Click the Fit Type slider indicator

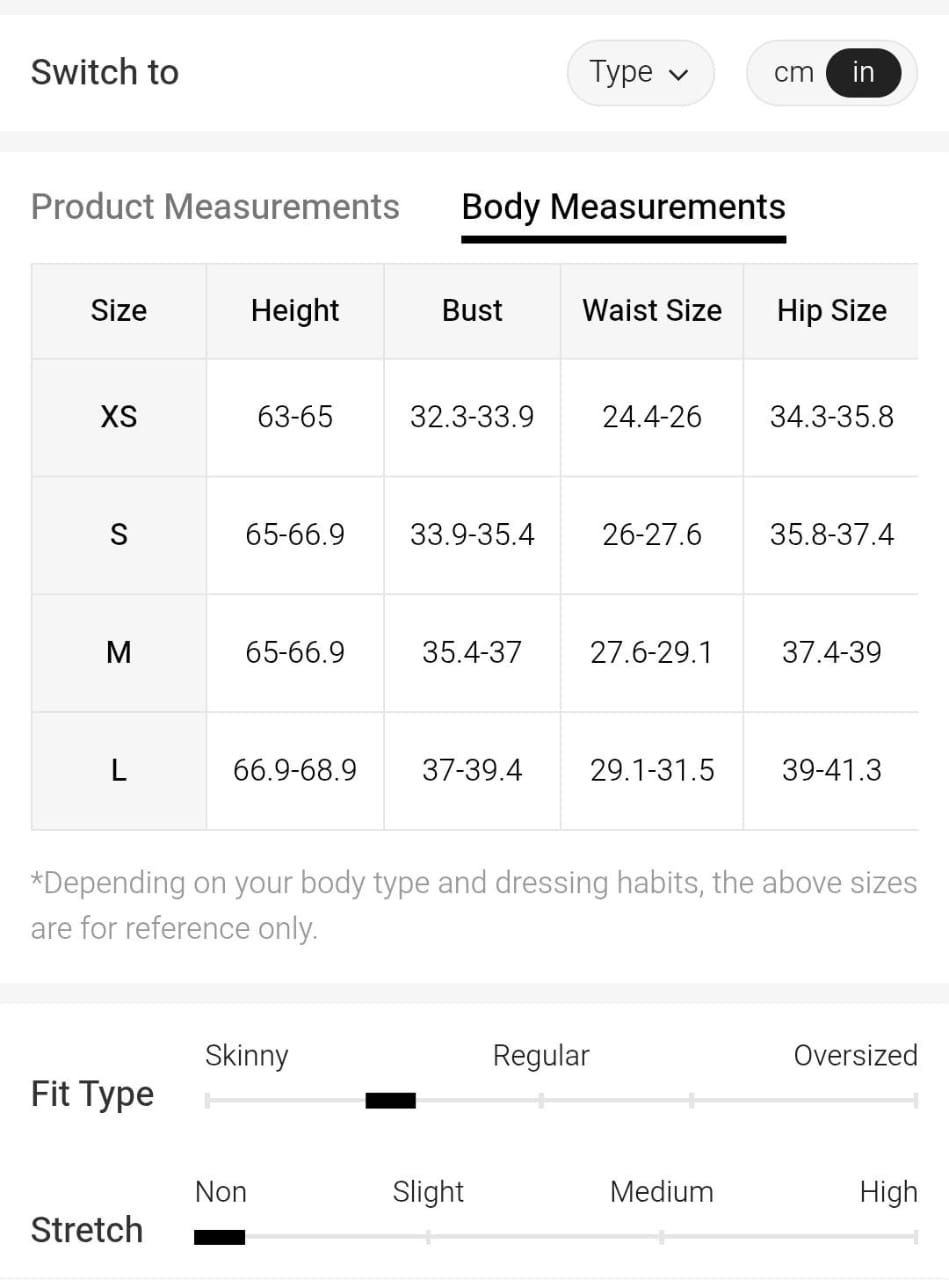[x=390, y=1101]
